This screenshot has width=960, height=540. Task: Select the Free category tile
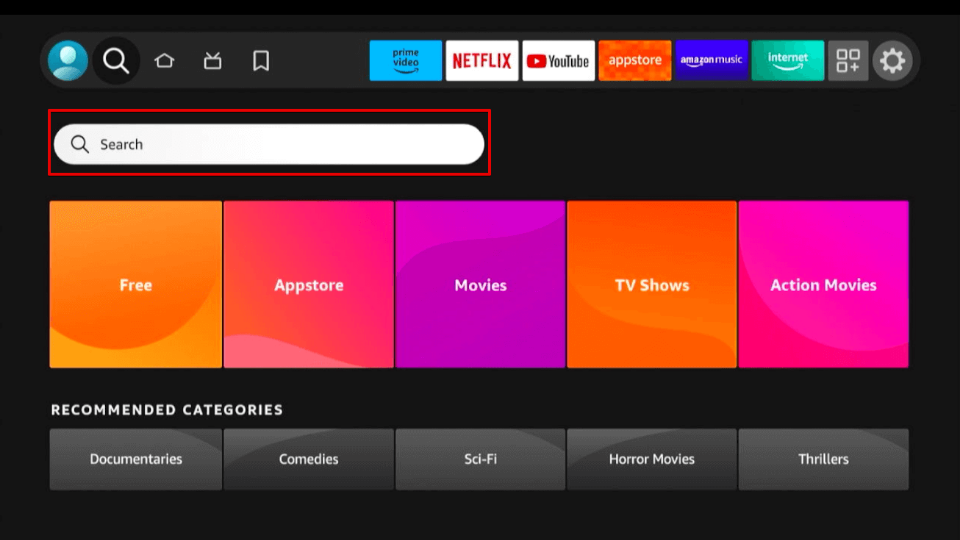(x=136, y=284)
